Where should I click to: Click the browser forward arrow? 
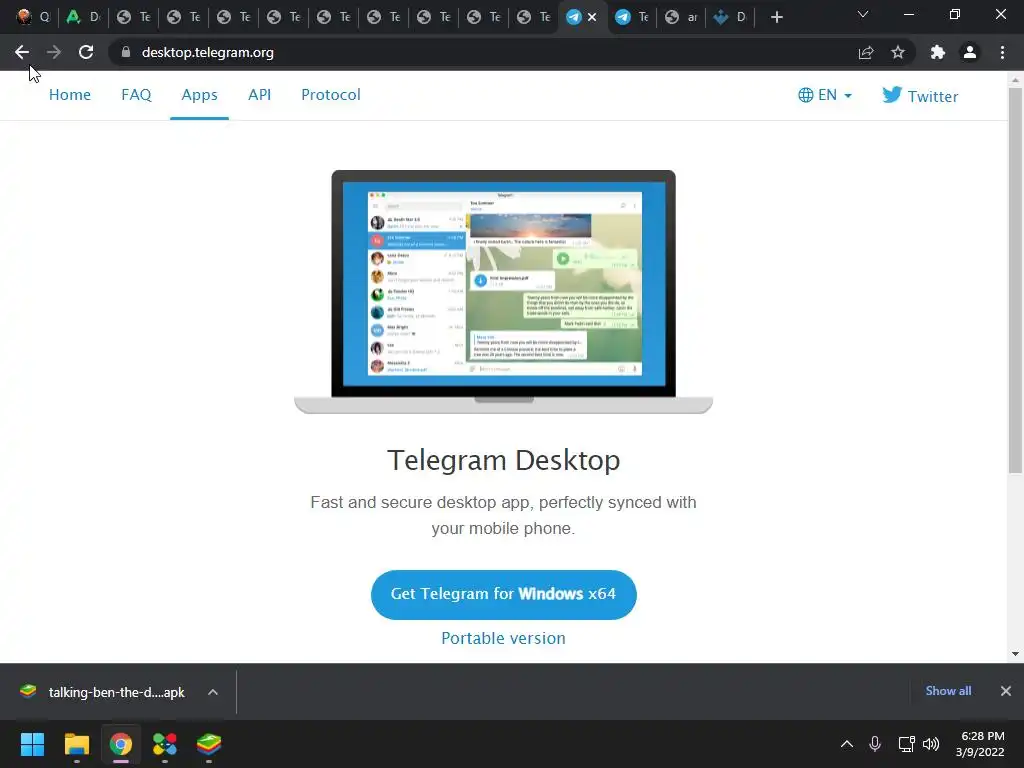(x=54, y=52)
